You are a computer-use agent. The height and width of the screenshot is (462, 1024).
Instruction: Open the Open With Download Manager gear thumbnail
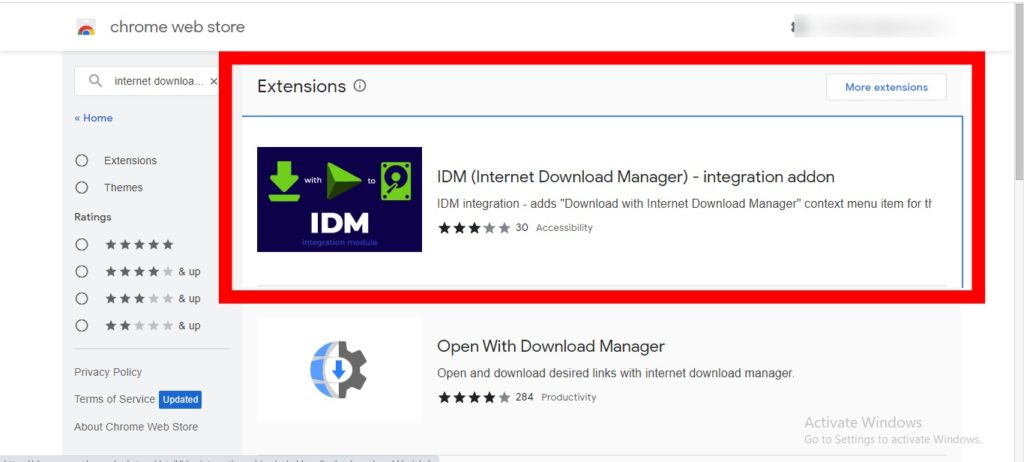[340, 369]
